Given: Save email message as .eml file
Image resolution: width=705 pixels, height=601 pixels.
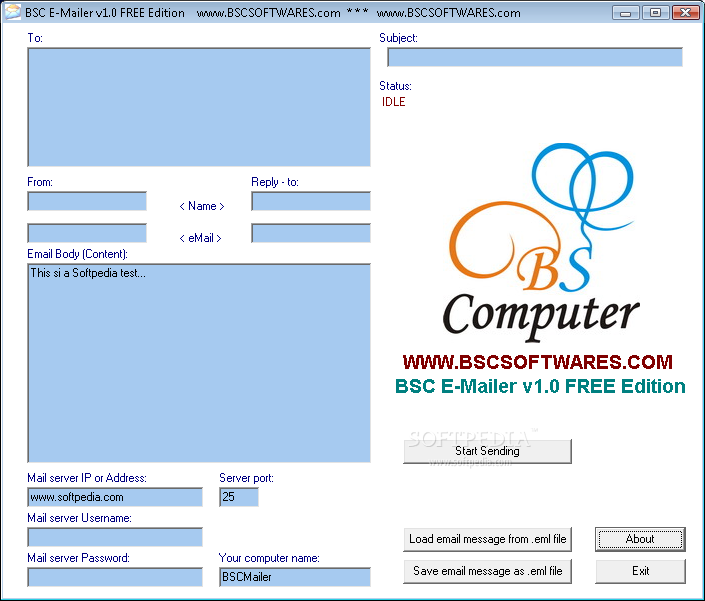Looking at the screenshot, I should pos(487,571).
